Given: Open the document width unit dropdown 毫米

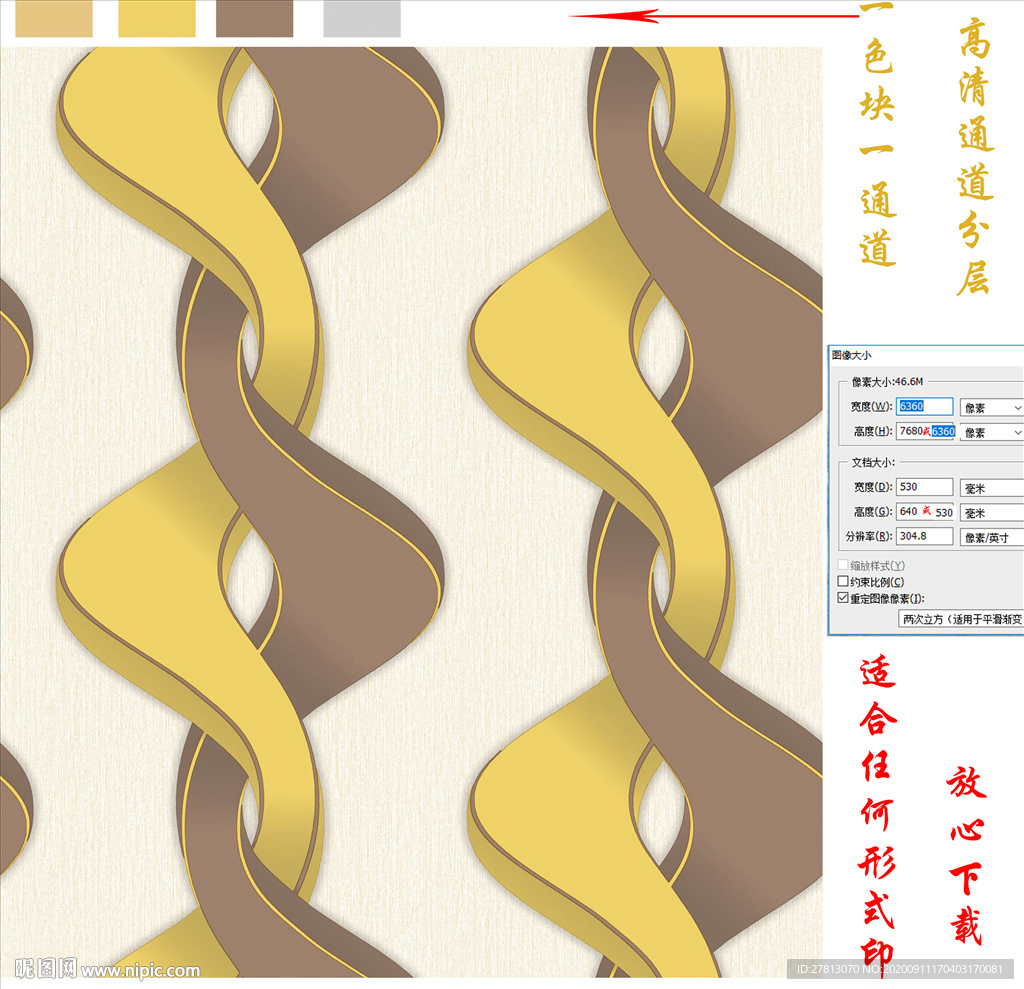Looking at the screenshot, I should (991, 488).
